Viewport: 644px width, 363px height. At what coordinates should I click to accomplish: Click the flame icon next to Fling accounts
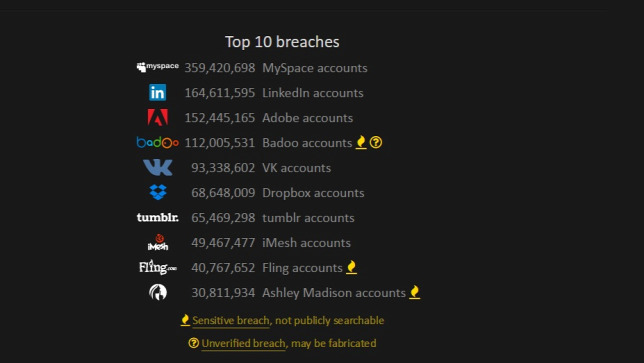click(351, 267)
